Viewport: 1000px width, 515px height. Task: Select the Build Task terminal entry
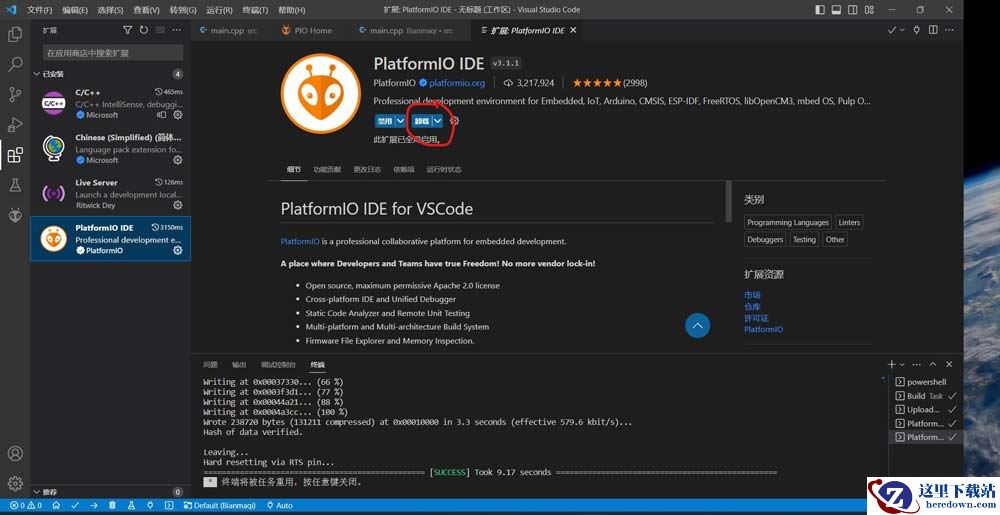click(925, 396)
